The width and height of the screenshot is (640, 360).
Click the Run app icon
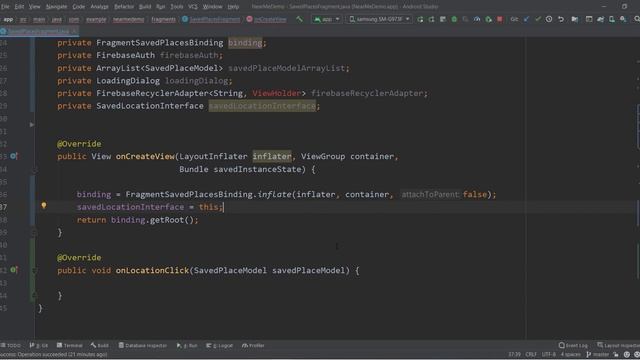[420, 19]
